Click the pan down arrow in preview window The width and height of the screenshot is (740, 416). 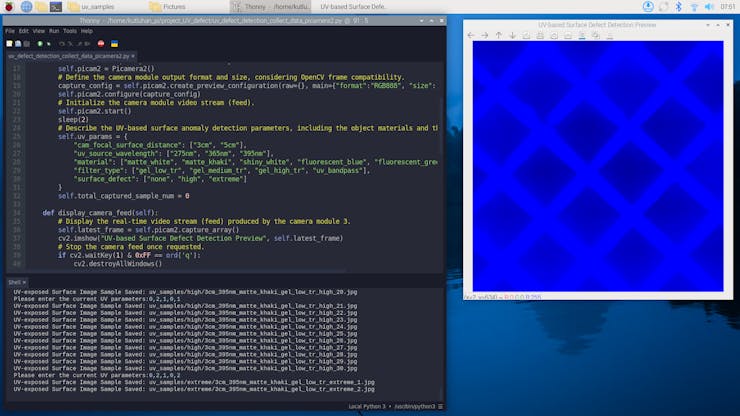click(x=513, y=35)
